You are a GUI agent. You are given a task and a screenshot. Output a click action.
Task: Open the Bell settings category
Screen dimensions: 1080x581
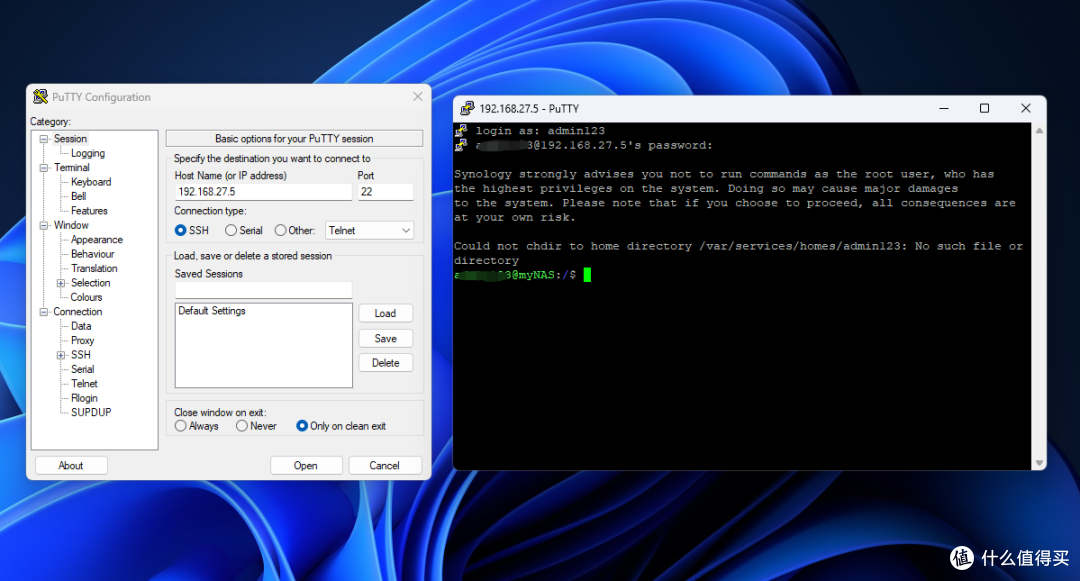[79, 196]
